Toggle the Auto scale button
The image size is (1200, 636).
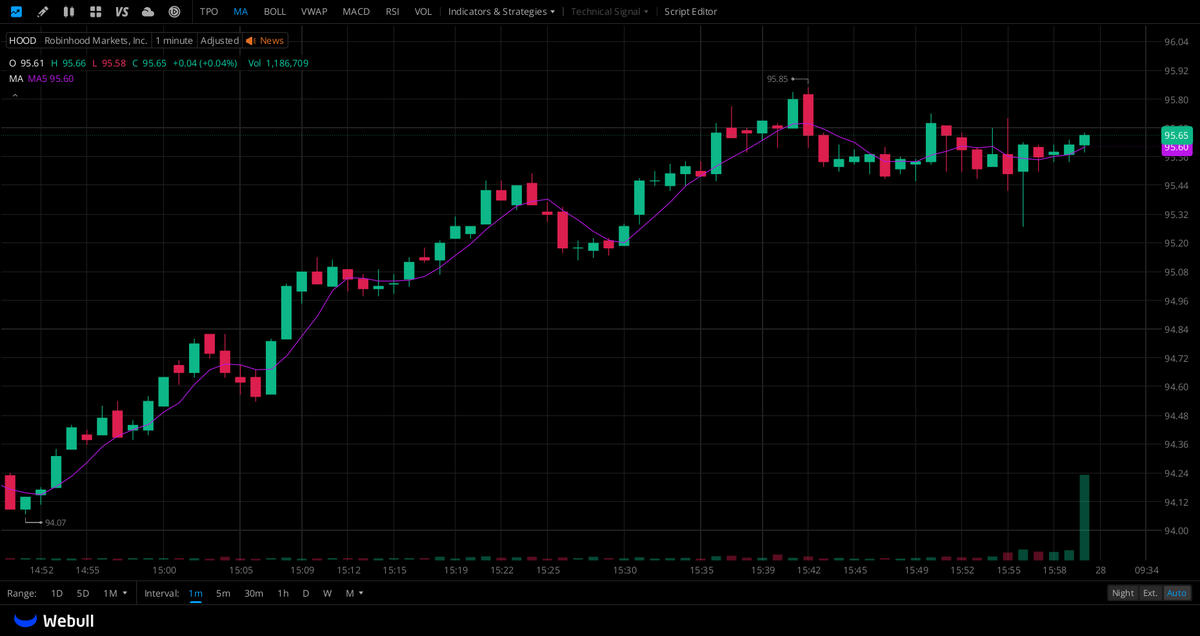[1177, 593]
